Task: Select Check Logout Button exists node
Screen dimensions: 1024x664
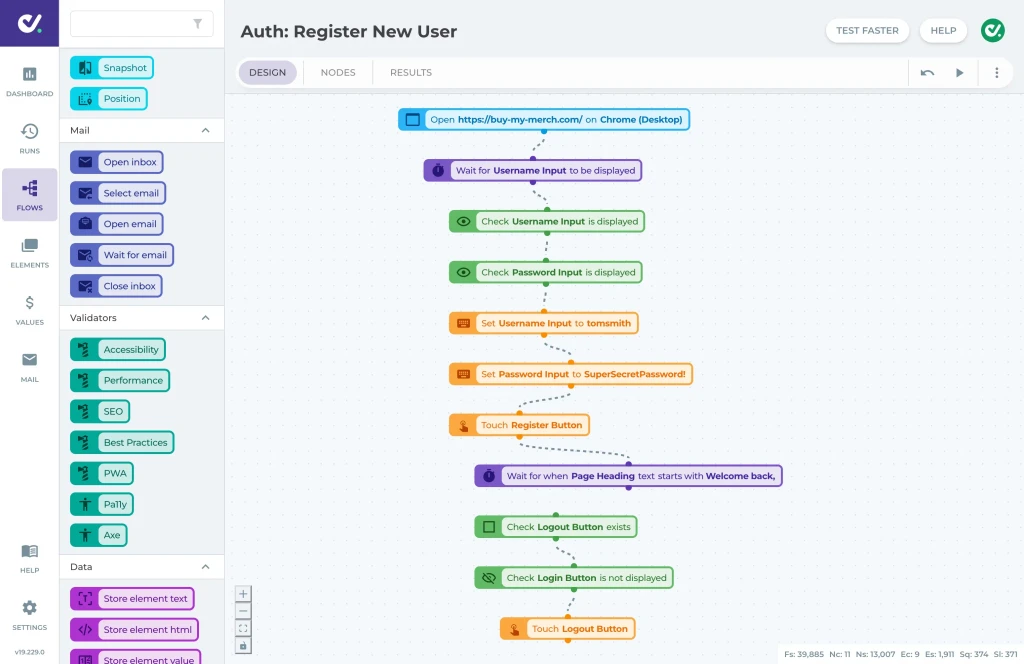Action: point(556,527)
